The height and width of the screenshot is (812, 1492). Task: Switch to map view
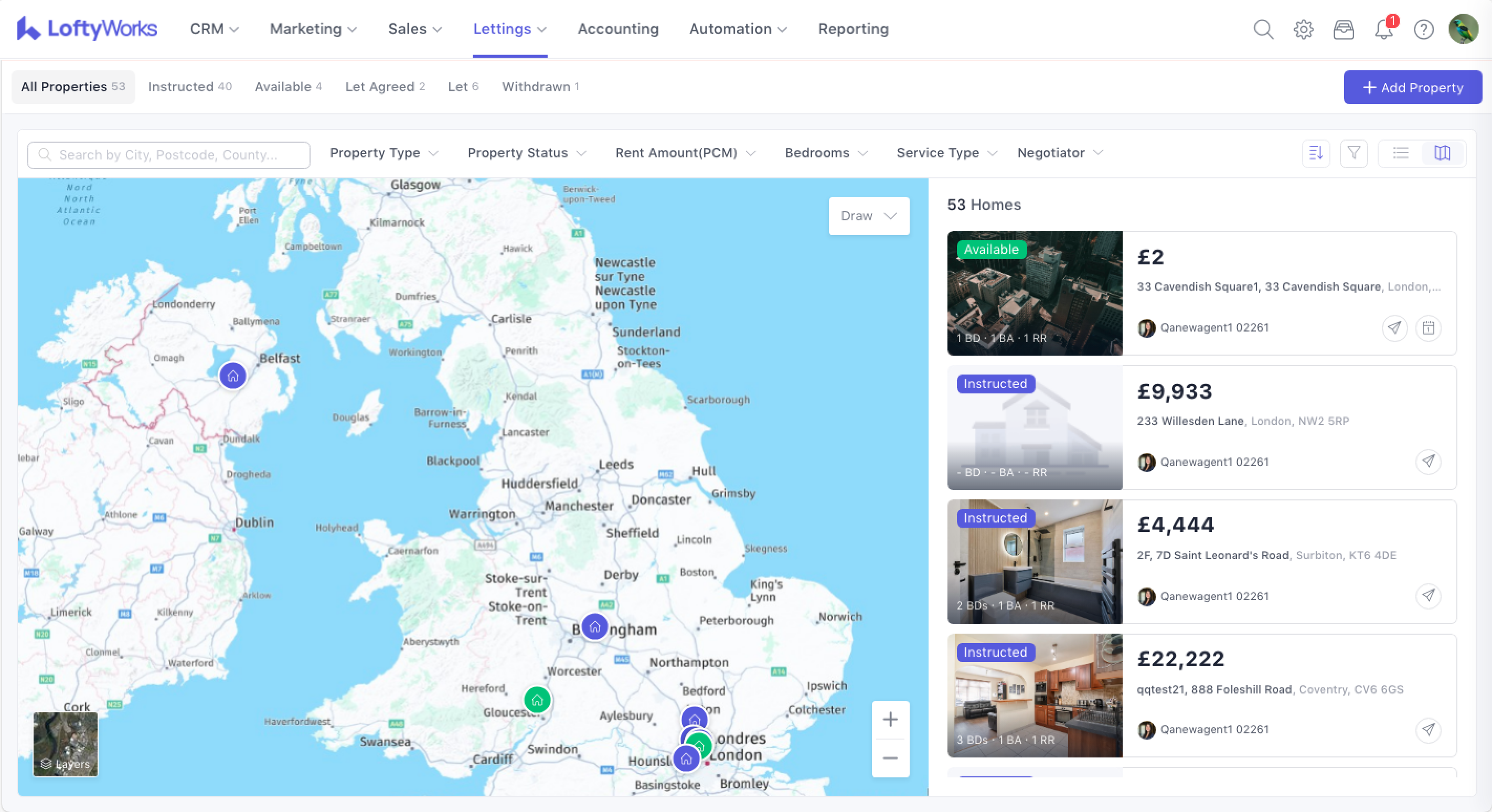point(1442,154)
